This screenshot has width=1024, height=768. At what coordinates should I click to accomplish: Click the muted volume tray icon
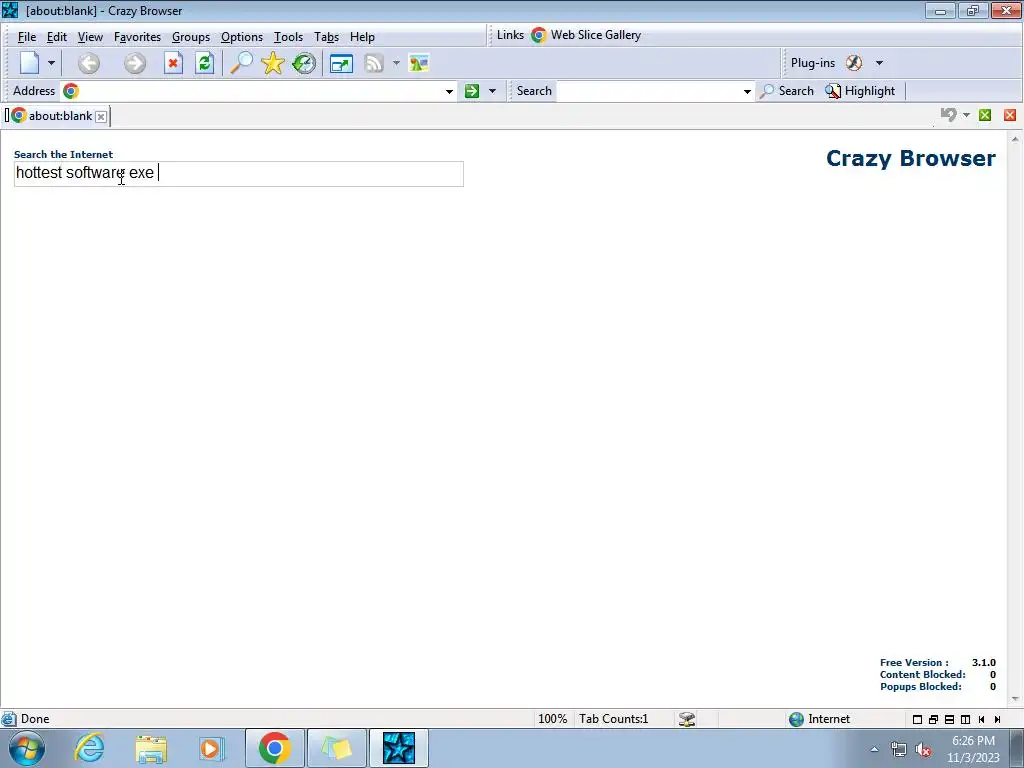coord(923,750)
